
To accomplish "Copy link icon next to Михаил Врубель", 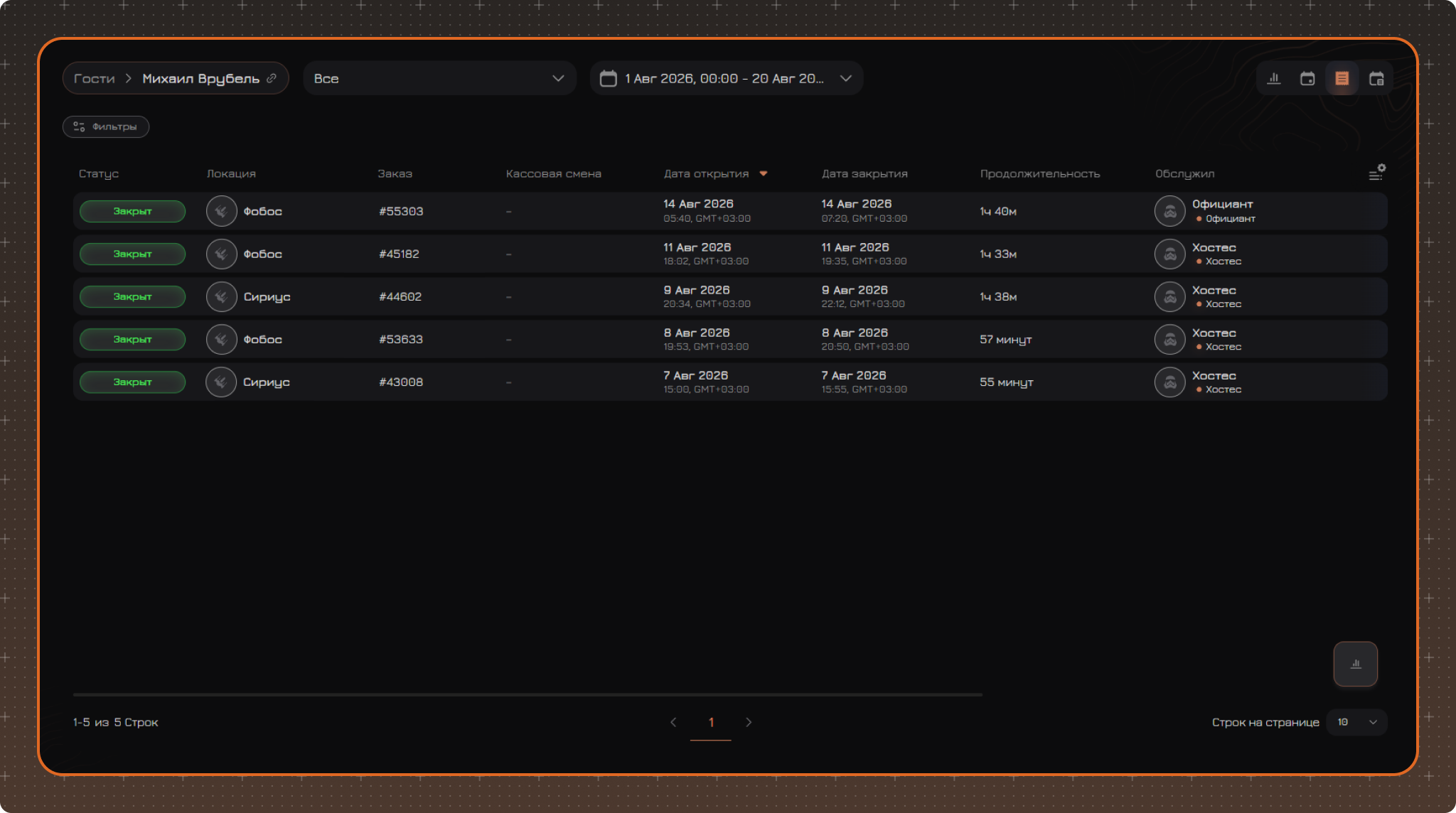I will pos(272,78).
